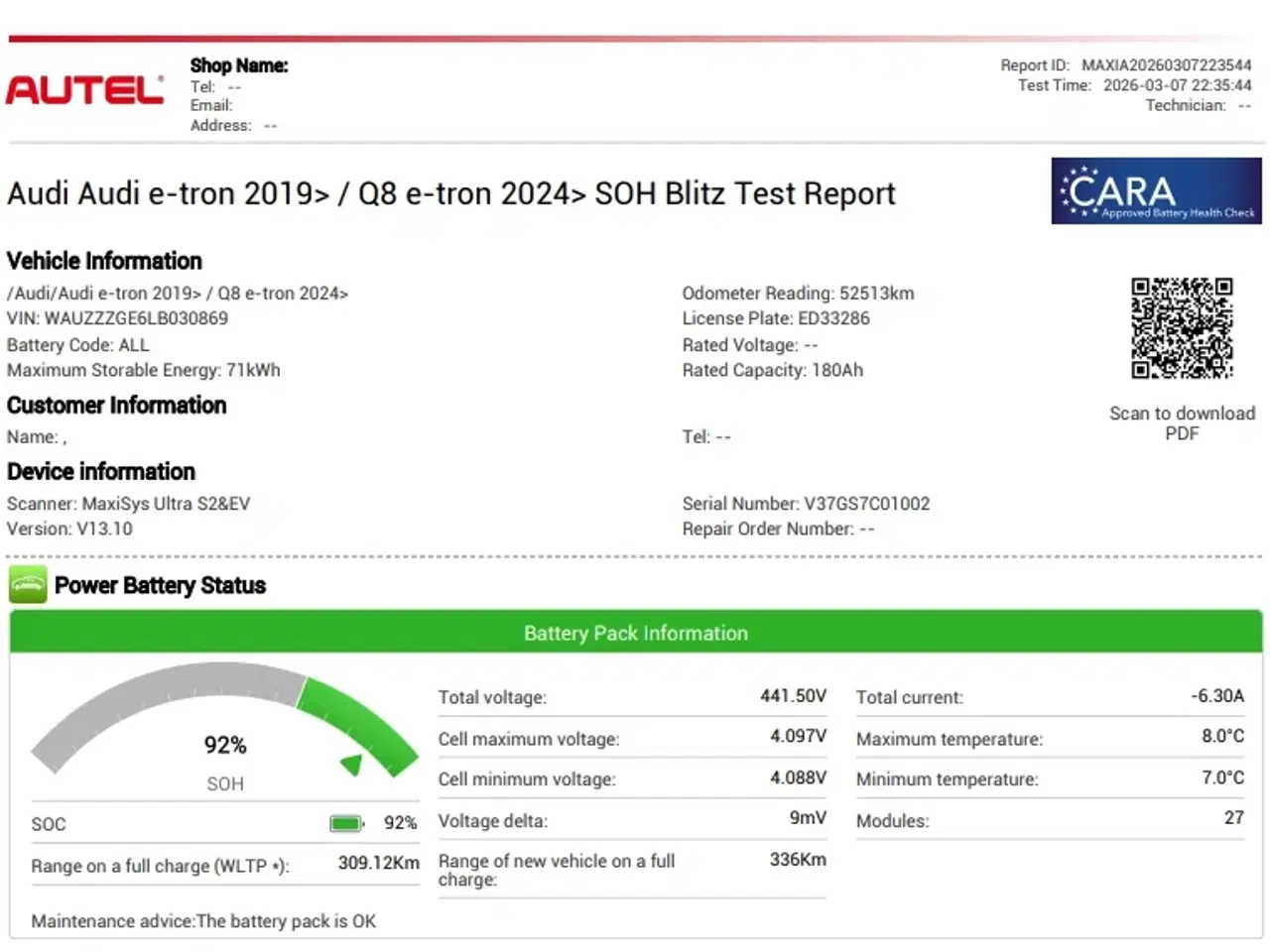Click the green Battery Pack Information header
Image resolution: width=1270 pixels, height=952 pixels.
coord(635,633)
